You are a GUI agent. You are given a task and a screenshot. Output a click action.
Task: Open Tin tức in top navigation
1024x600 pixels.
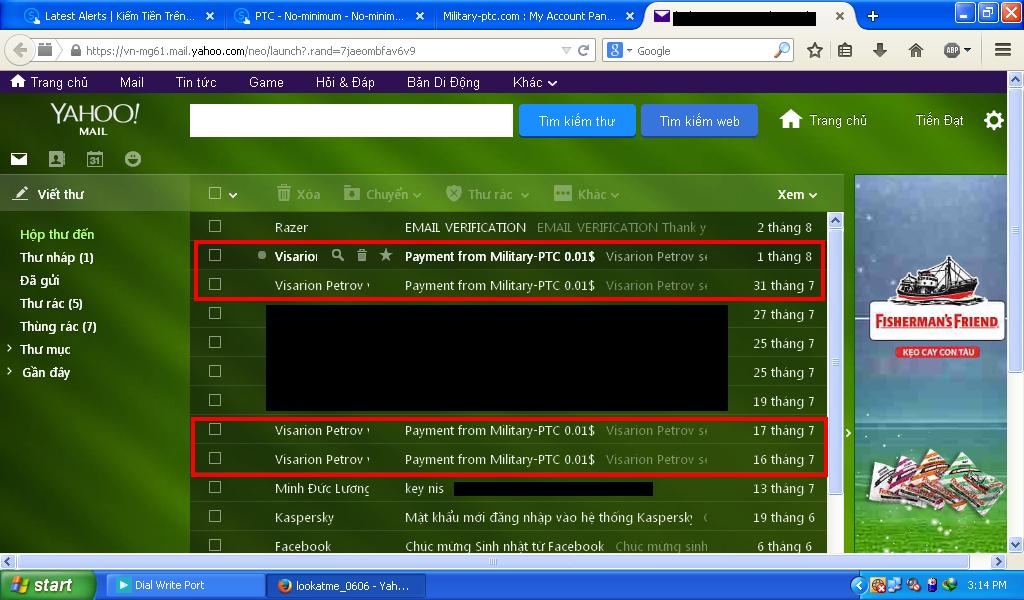click(196, 82)
